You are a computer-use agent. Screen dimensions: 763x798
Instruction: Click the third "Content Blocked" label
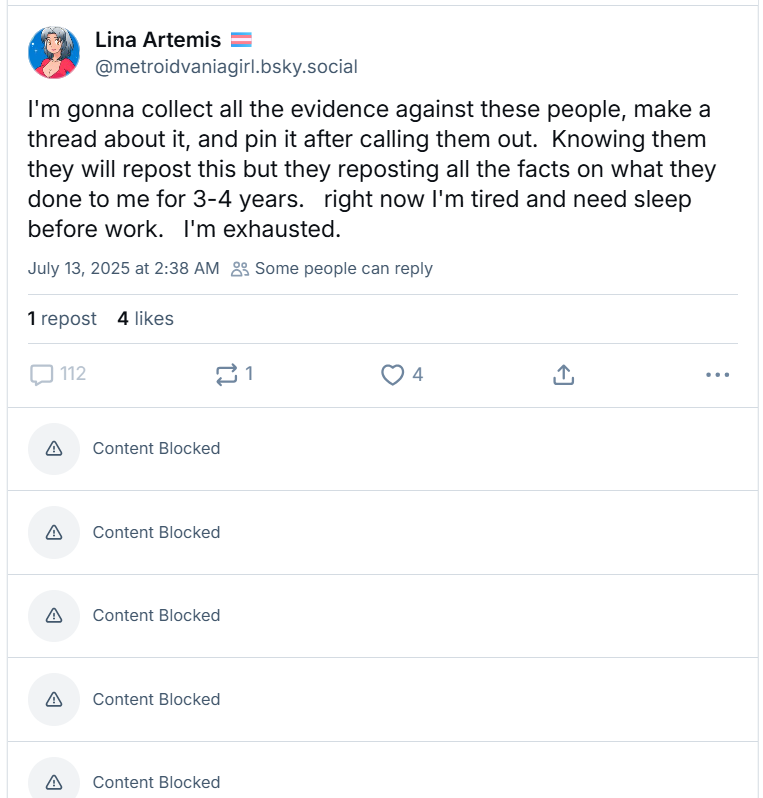click(156, 615)
